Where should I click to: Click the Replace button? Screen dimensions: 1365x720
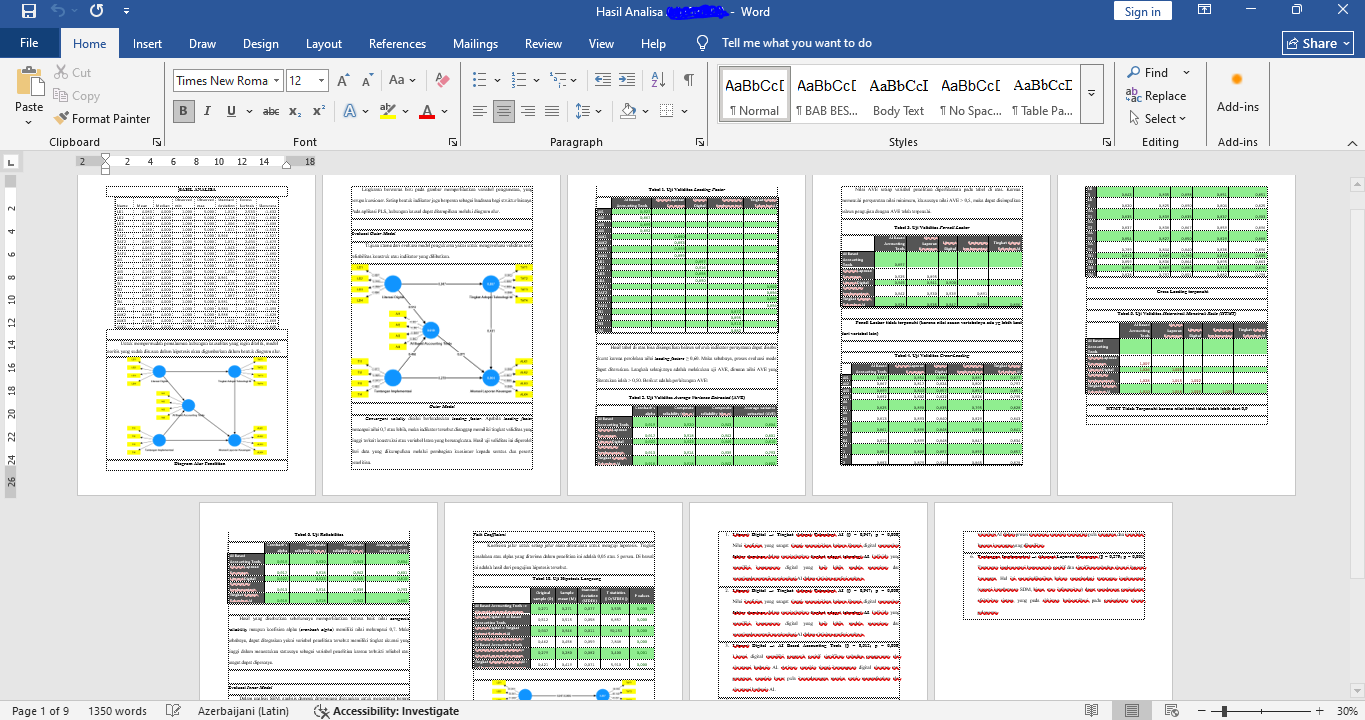tap(1156, 96)
